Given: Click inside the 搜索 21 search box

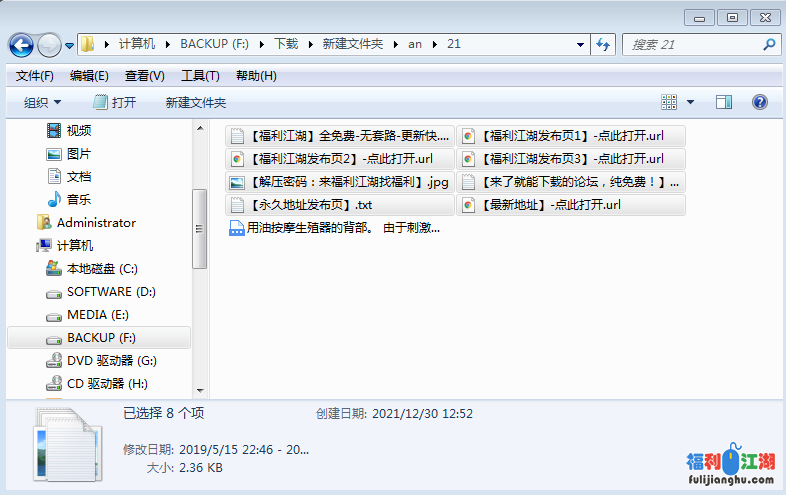Looking at the screenshot, I should 690,45.
